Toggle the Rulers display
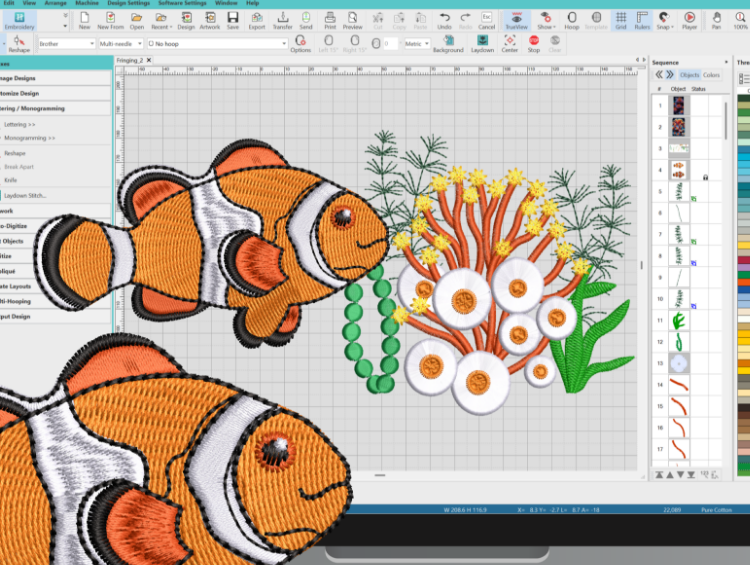 642,21
